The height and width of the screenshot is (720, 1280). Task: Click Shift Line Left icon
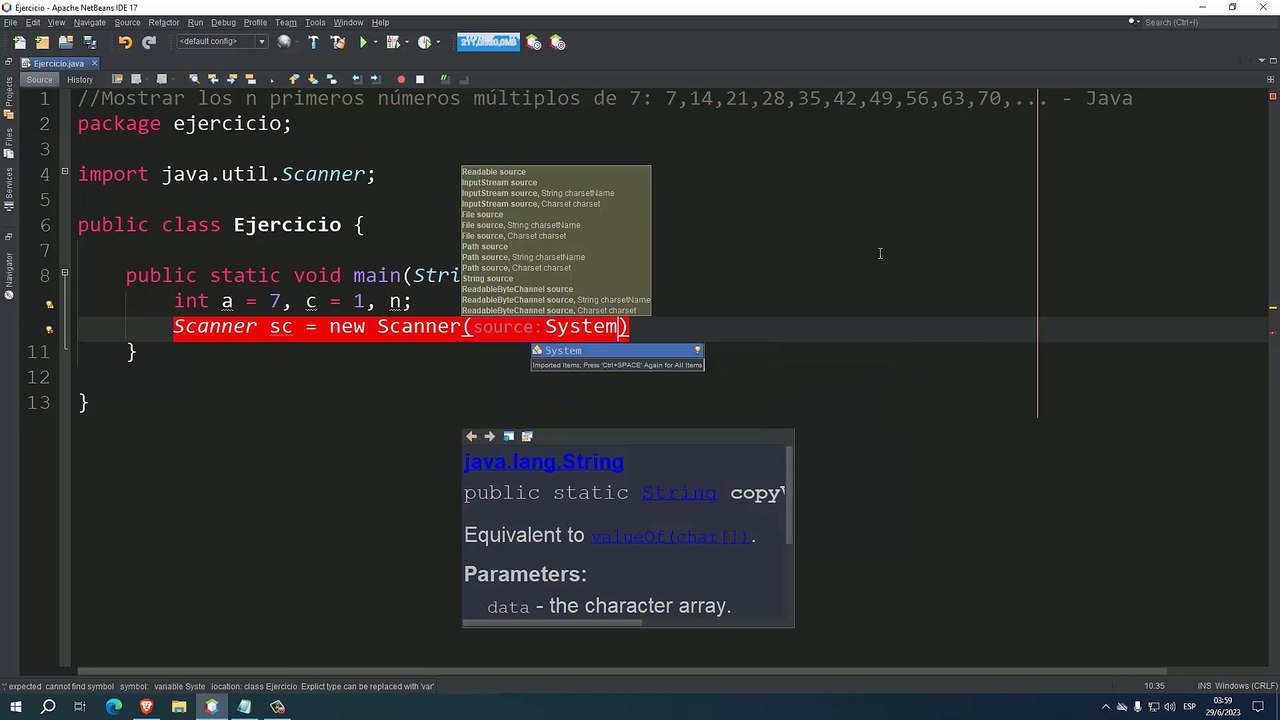(357, 79)
